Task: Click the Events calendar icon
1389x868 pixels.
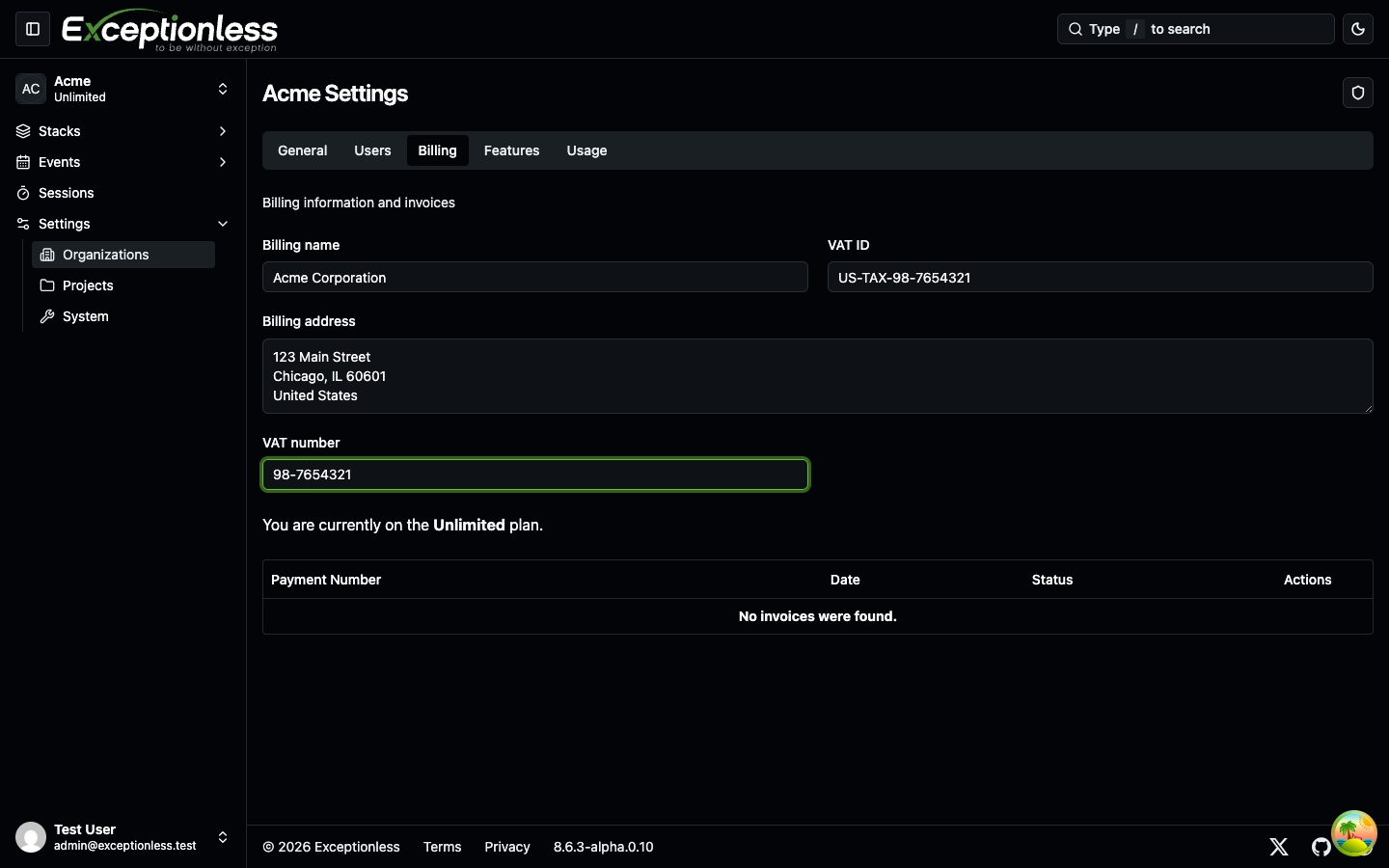Action: [x=23, y=162]
